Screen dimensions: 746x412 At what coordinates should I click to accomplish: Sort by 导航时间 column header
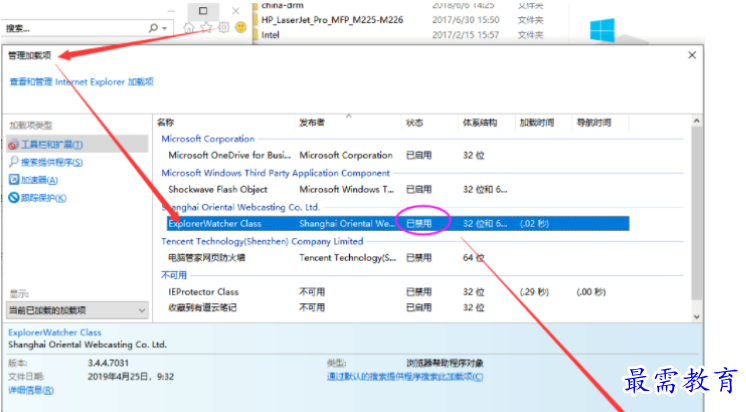tap(594, 123)
